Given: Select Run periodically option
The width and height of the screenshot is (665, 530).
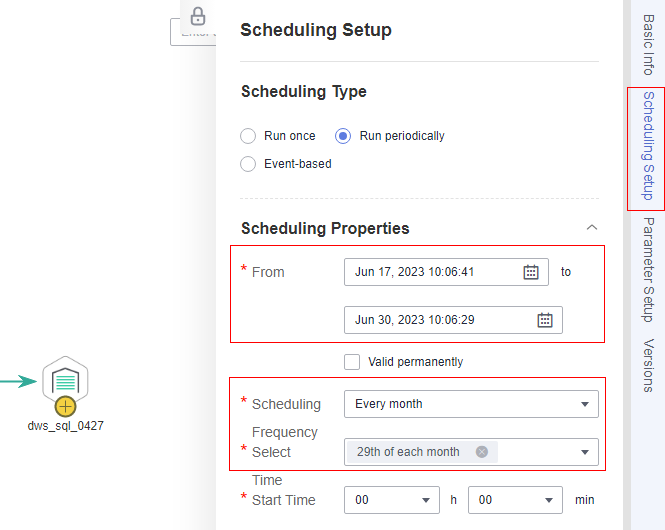Looking at the screenshot, I should 343,136.
